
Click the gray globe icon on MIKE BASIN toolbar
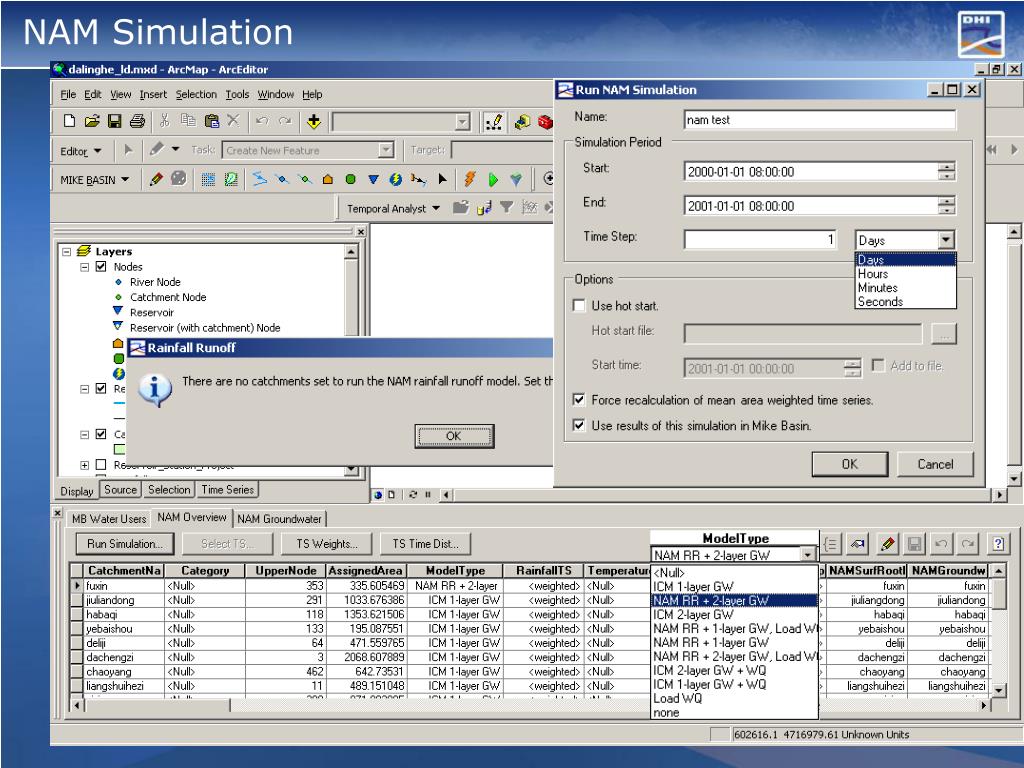[x=178, y=178]
